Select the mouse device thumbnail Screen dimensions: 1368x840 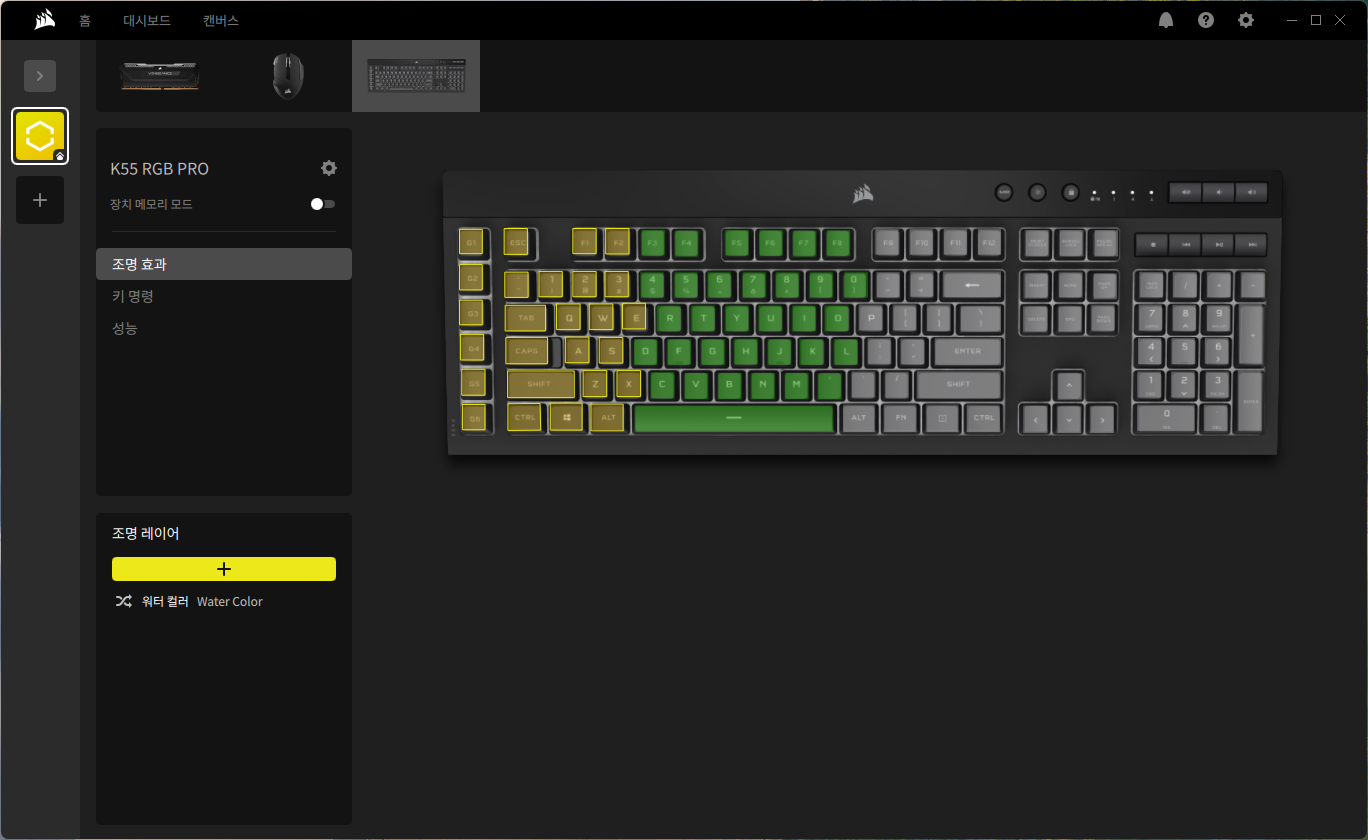coord(288,76)
